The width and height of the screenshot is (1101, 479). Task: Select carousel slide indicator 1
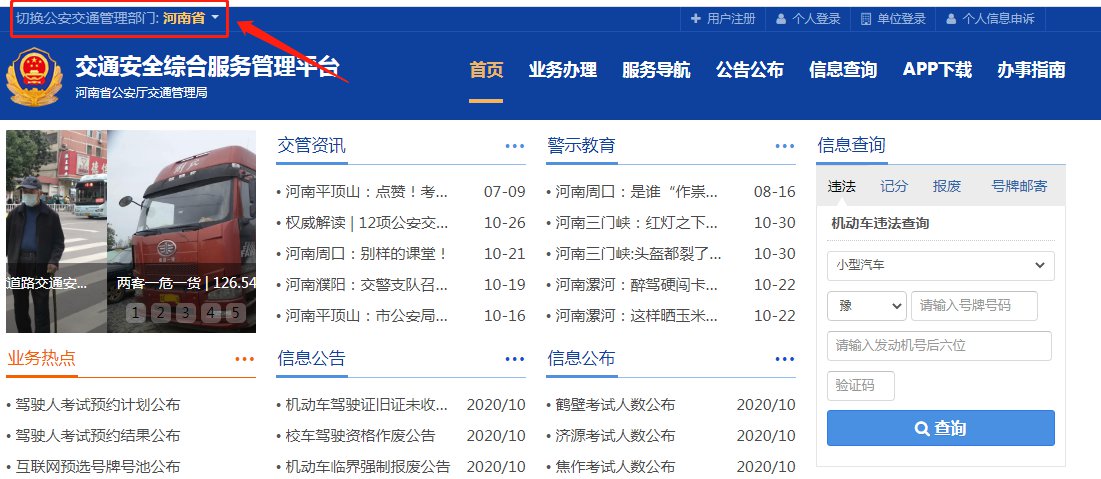133,313
